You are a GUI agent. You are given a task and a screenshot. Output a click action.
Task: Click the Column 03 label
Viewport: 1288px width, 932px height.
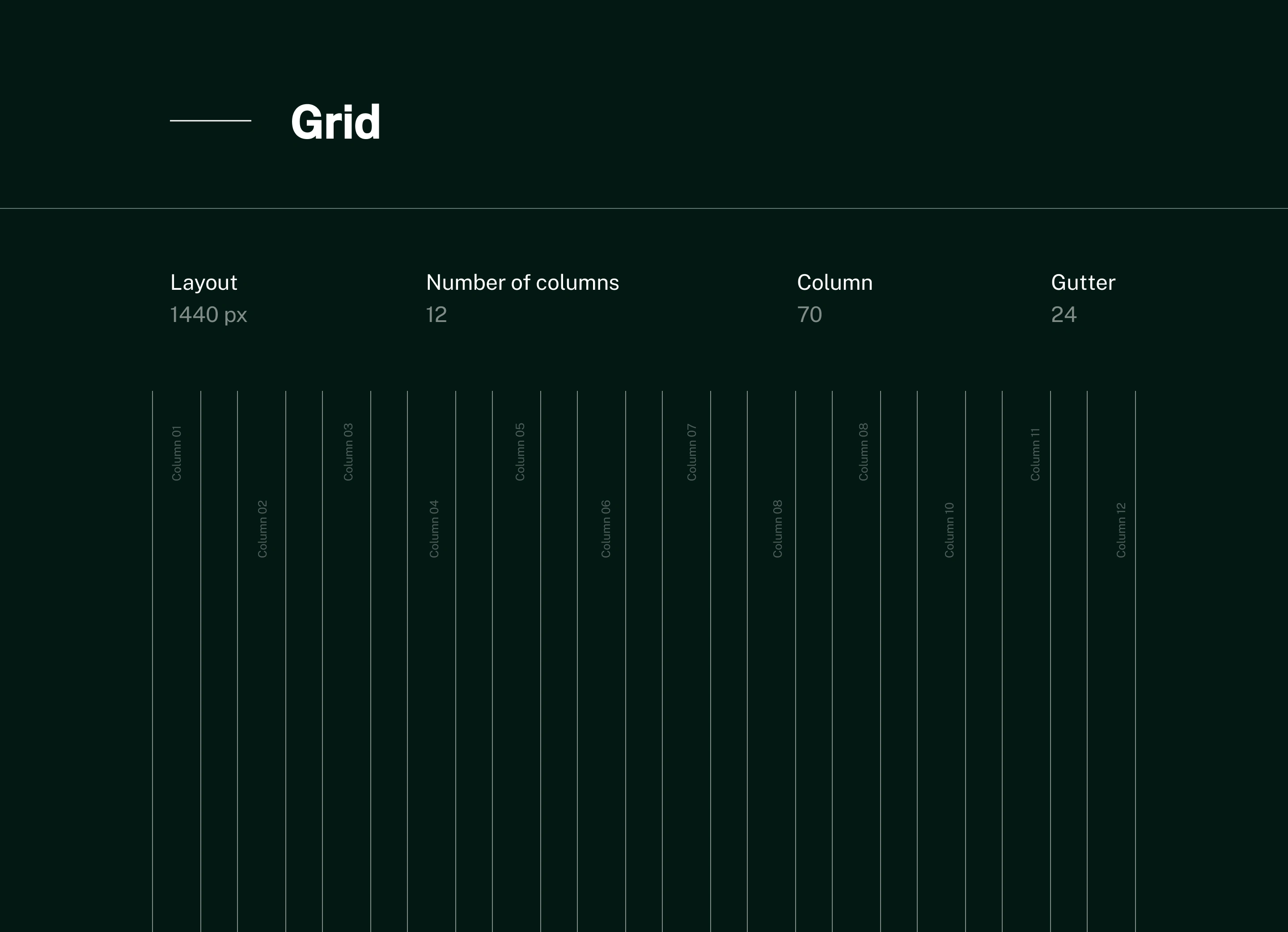348,452
